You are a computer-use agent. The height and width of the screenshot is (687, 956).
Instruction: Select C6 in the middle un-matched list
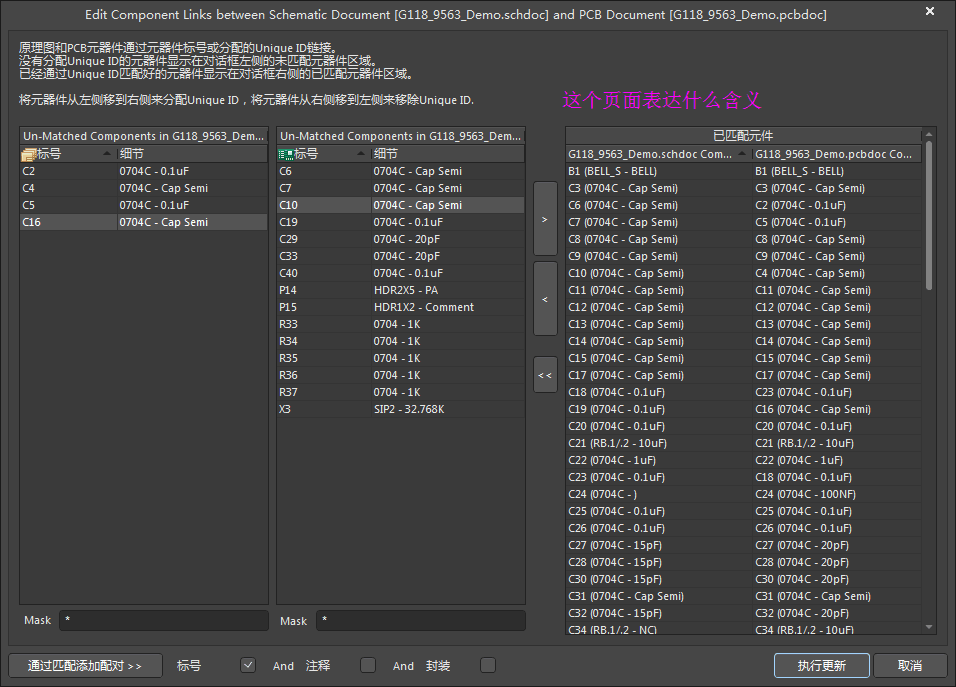401,171
